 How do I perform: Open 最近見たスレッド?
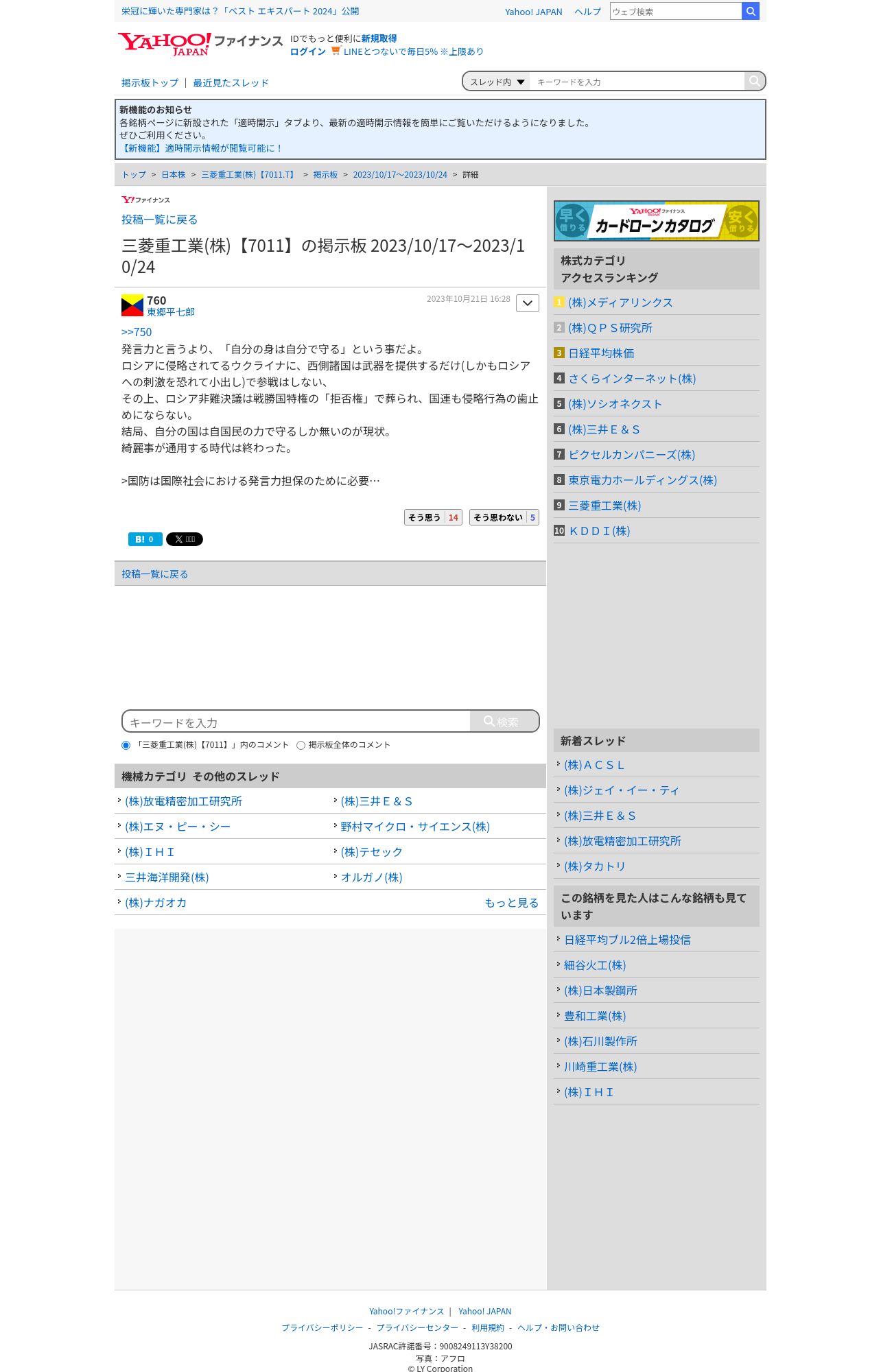click(231, 83)
